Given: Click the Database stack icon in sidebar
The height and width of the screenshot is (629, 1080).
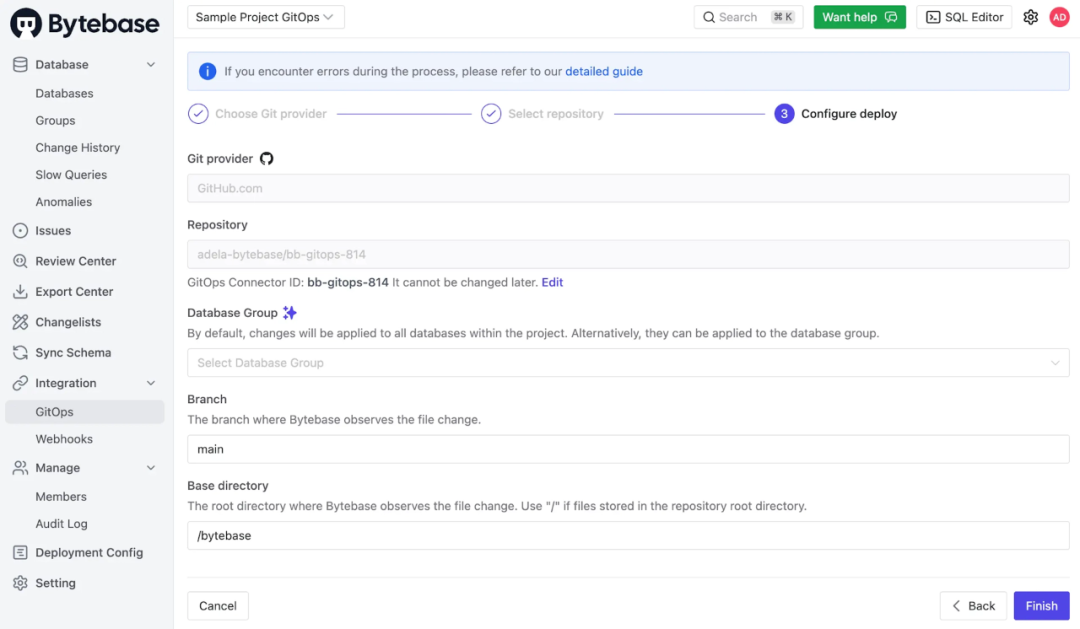Looking at the screenshot, I should (20, 65).
